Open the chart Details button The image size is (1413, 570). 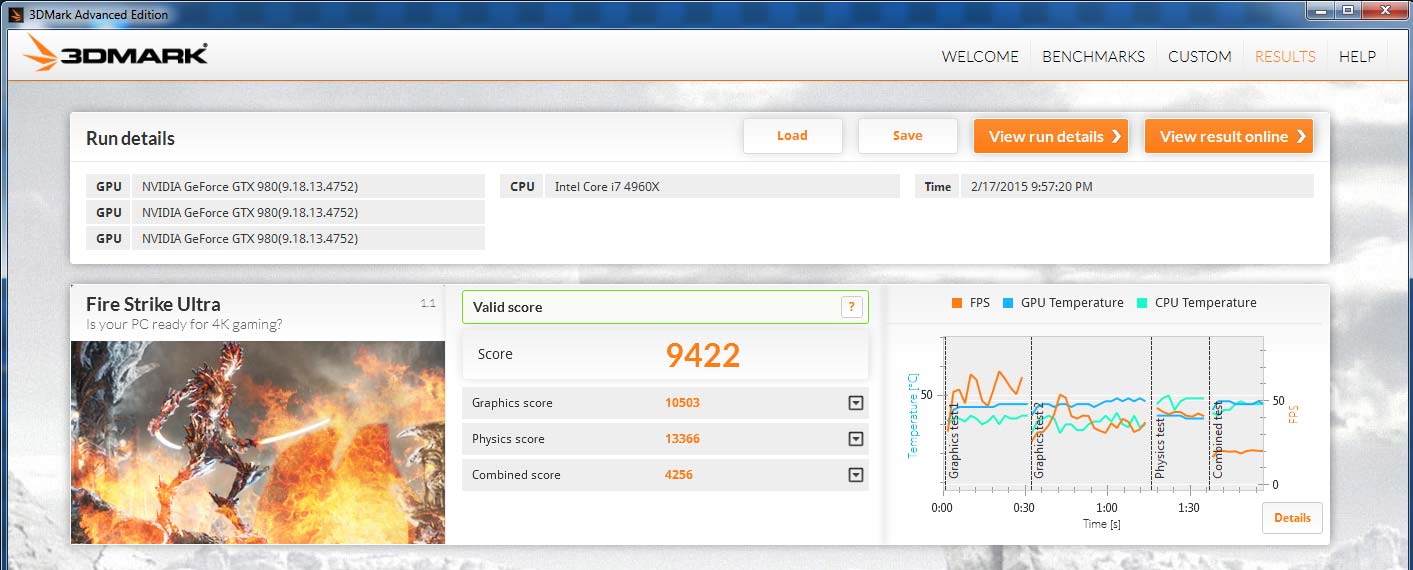(1292, 518)
